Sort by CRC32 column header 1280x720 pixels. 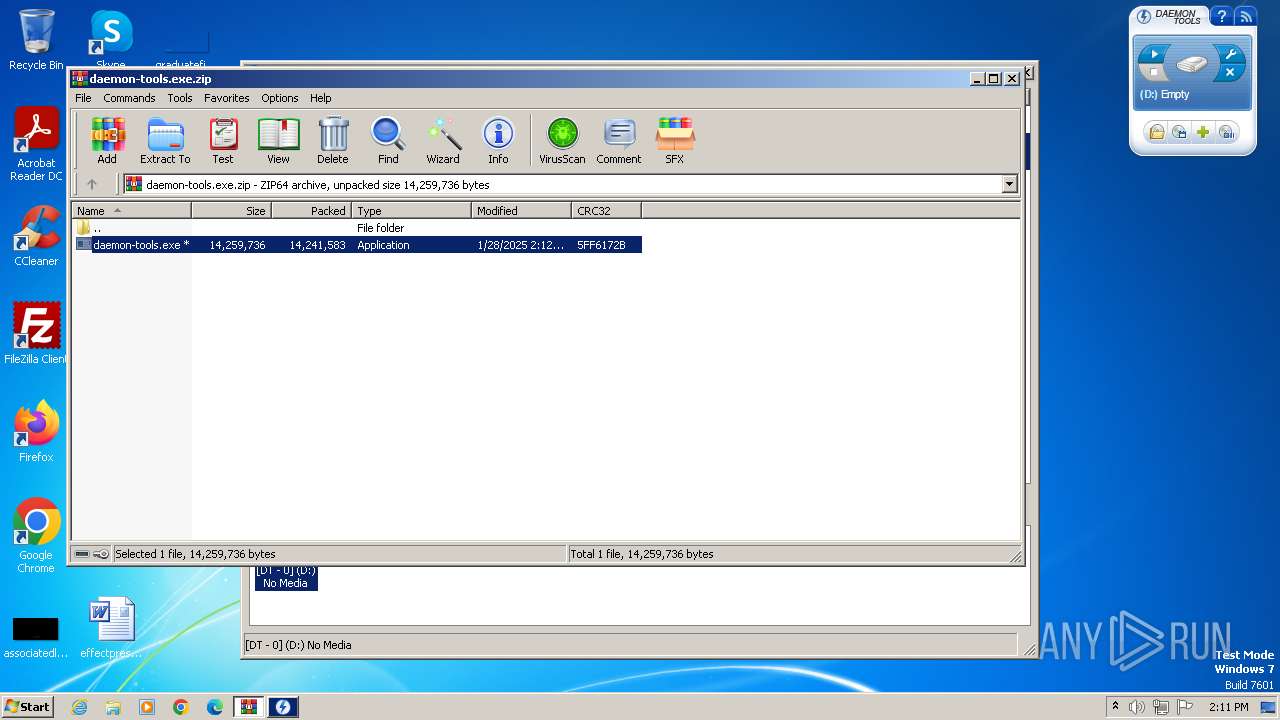606,210
